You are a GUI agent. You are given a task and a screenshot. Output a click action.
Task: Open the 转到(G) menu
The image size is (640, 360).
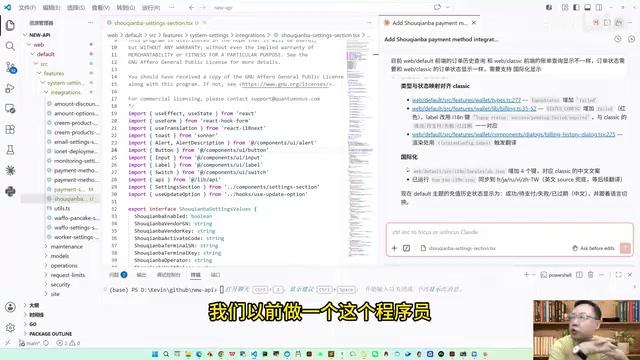(x=126, y=8)
